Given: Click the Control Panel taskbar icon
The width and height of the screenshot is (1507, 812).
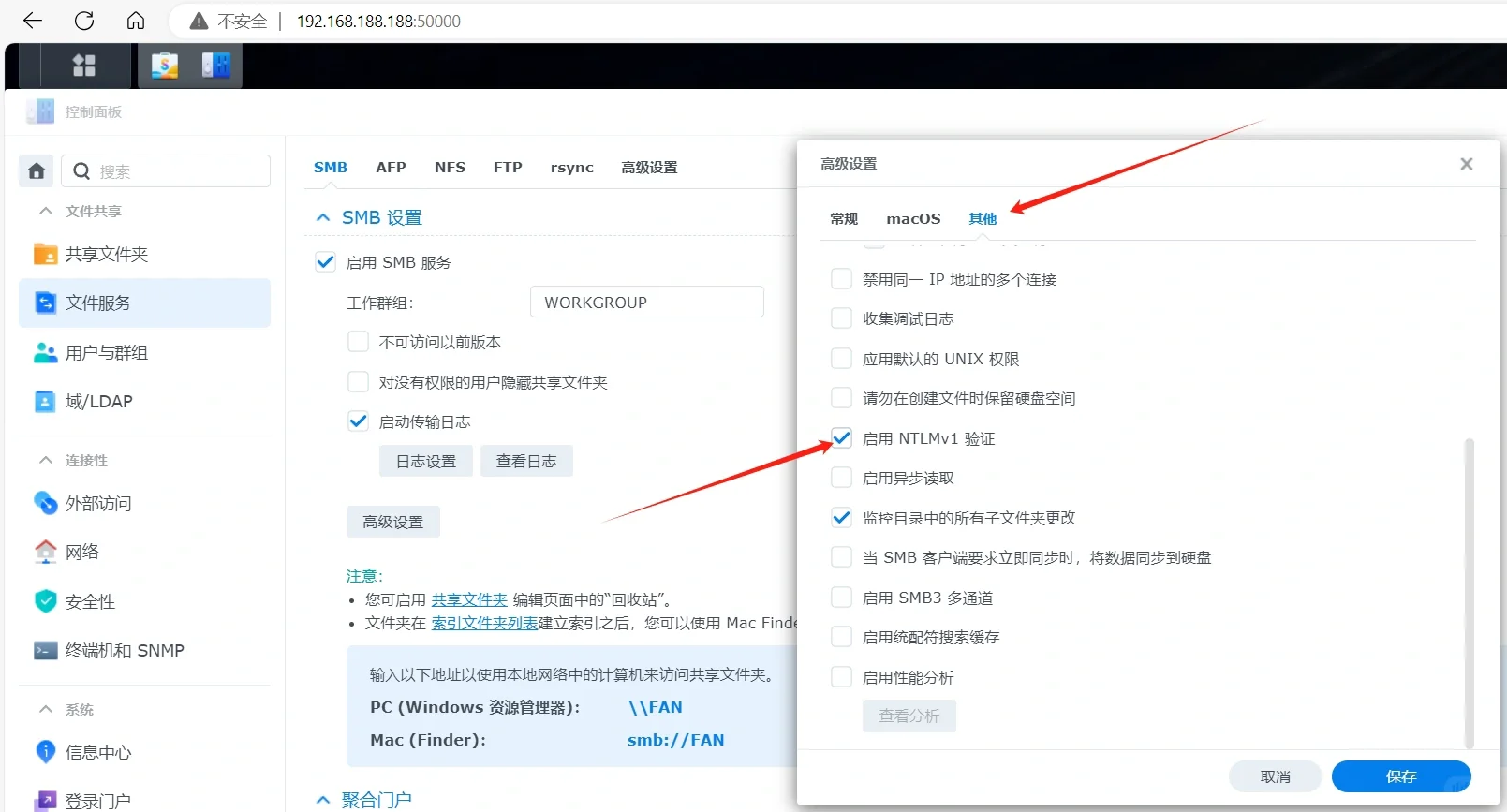Looking at the screenshot, I should (215, 66).
